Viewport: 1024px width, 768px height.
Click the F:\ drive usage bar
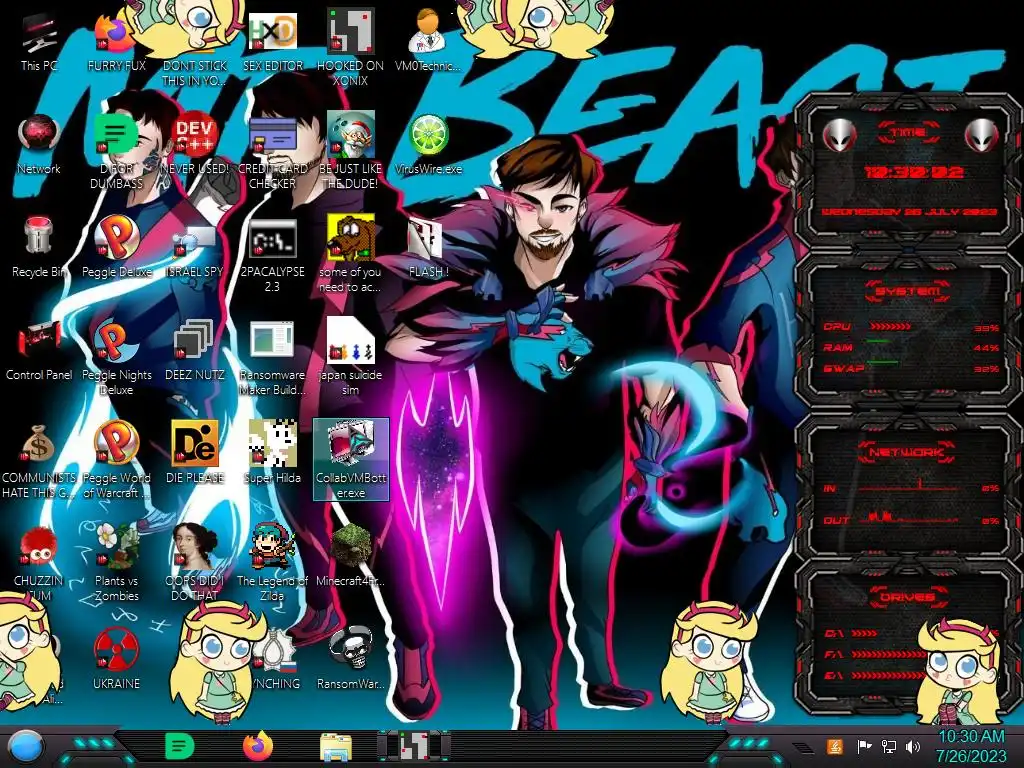[x=888, y=654]
